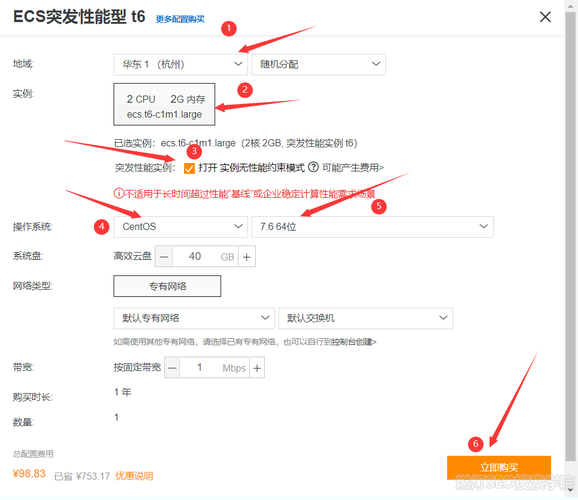Viewport: 578px width, 500px height.
Task: Open the 控制台创建 link
Action: point(354,342)
